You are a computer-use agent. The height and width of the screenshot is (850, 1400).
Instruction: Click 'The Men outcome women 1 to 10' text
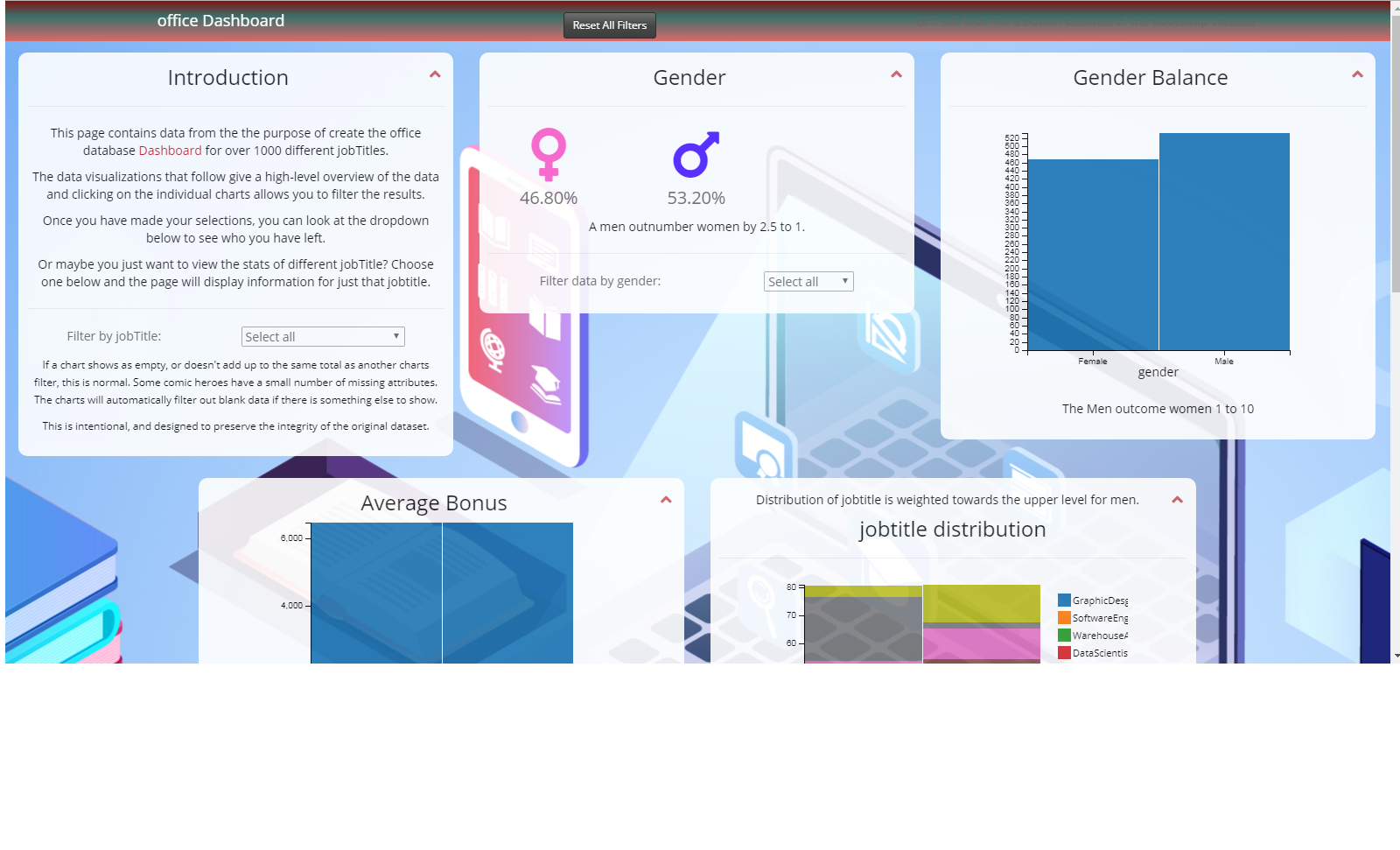click(1158, 409)
